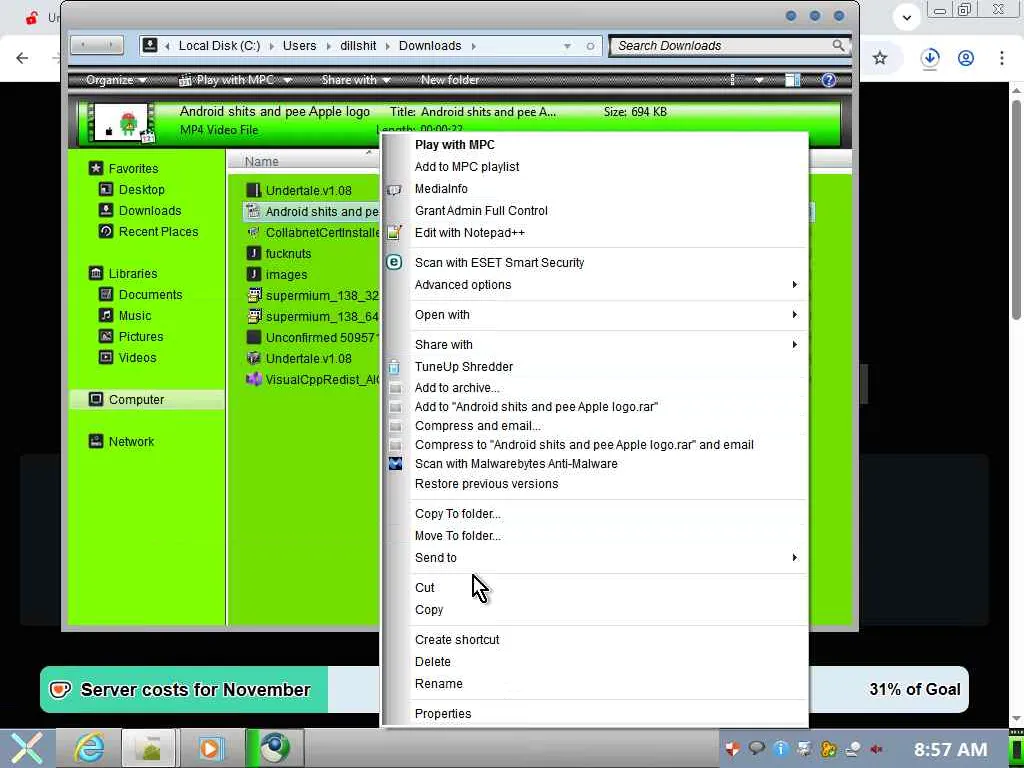This screenshot has height=768, width=1024.
Task: Click Restore previous versions
Action: [x=487, y=484]
